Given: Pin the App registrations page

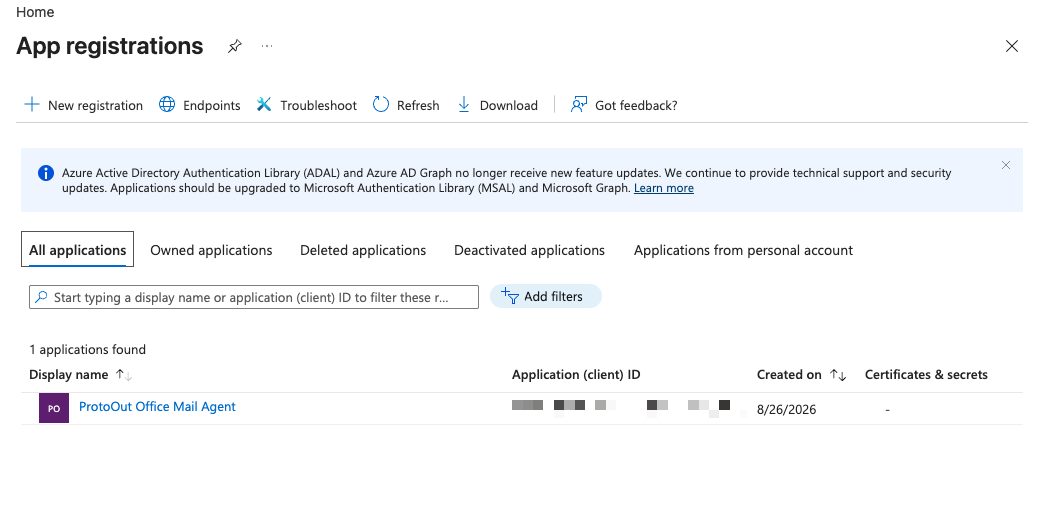Looking at the screenshot, I should (235, 46).
